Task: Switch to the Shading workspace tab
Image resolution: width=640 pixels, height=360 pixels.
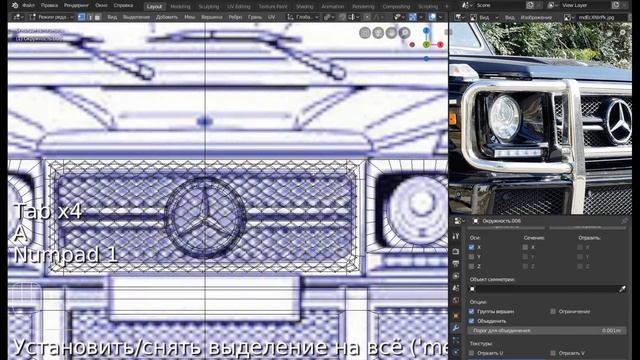Action: pyautogui.click(x=304, y=7)
